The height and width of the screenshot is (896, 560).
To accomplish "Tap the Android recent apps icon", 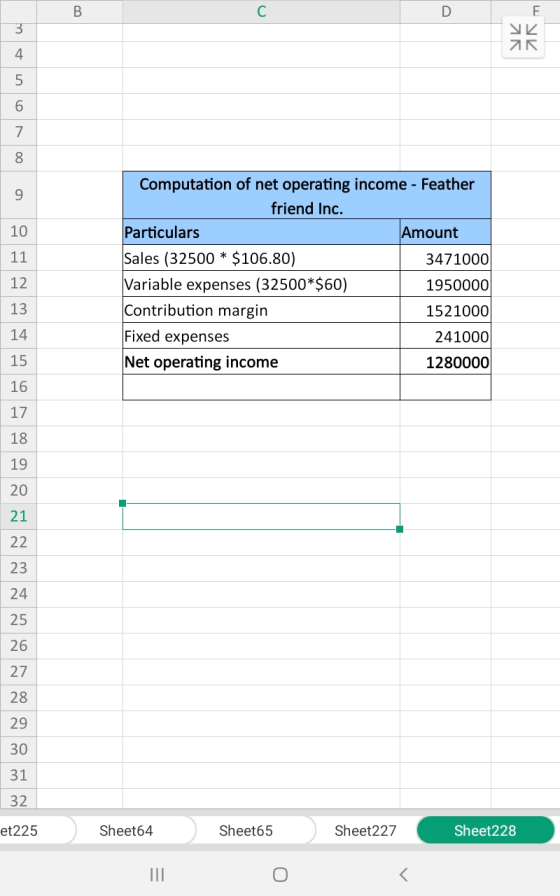I will [x=157, y=874].
